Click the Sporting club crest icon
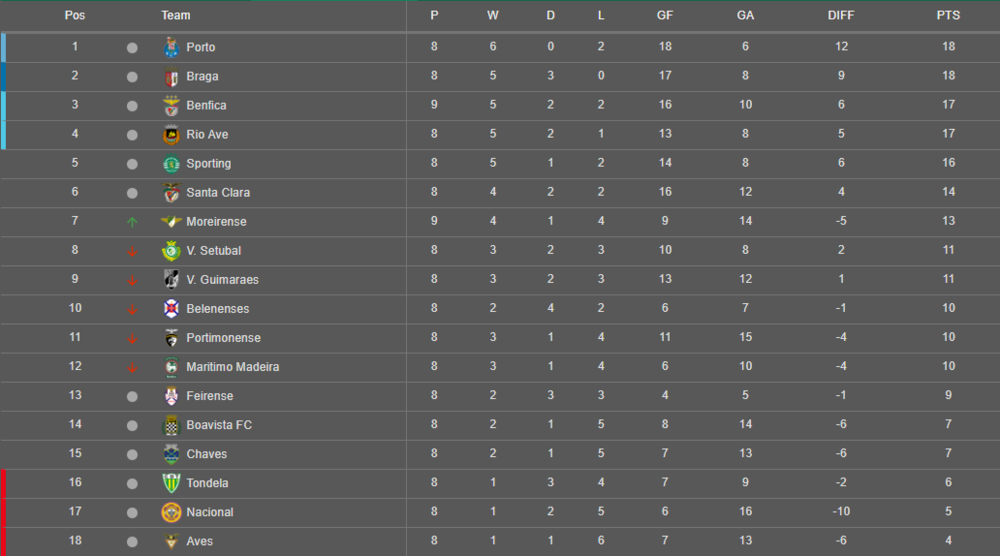The image size is (1000, 556). point(170,164)
